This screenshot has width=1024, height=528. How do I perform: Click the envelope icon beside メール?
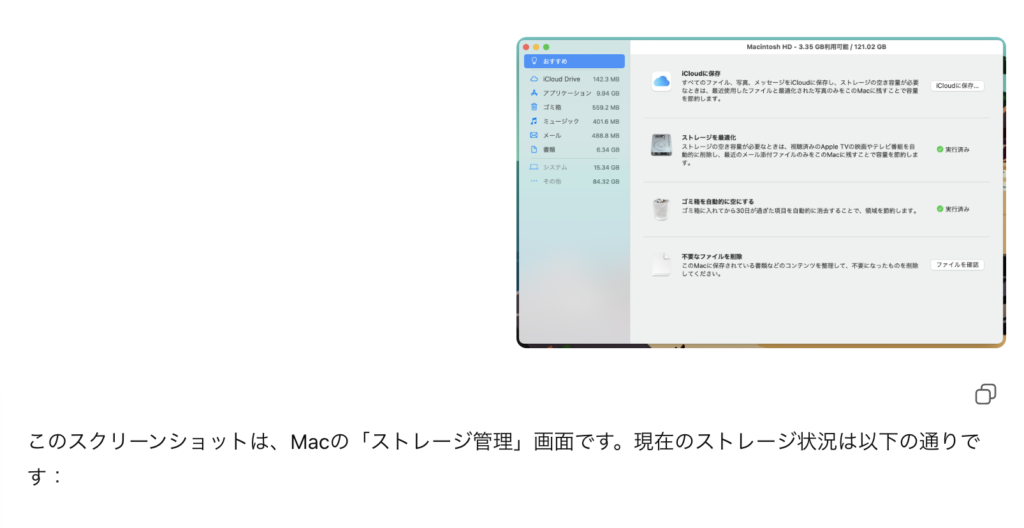coord(534,135)
